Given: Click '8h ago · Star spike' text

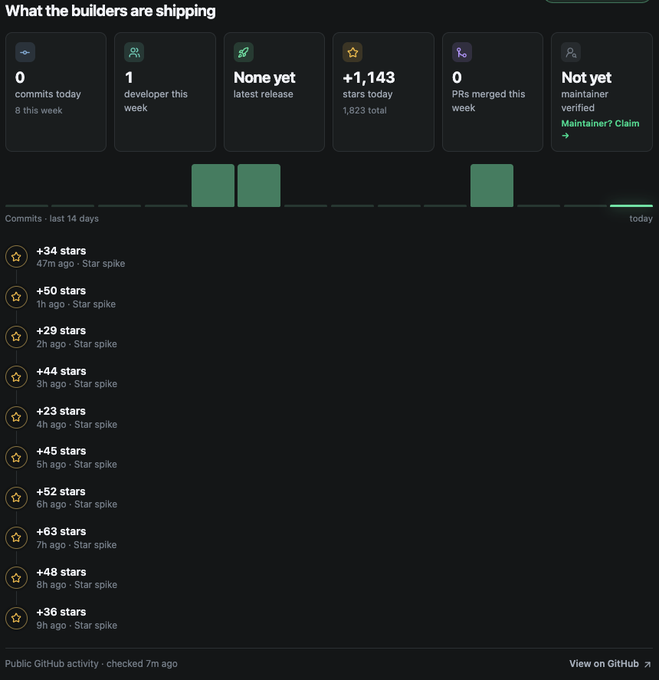Looking at the screenshot, I should point(77,585).
